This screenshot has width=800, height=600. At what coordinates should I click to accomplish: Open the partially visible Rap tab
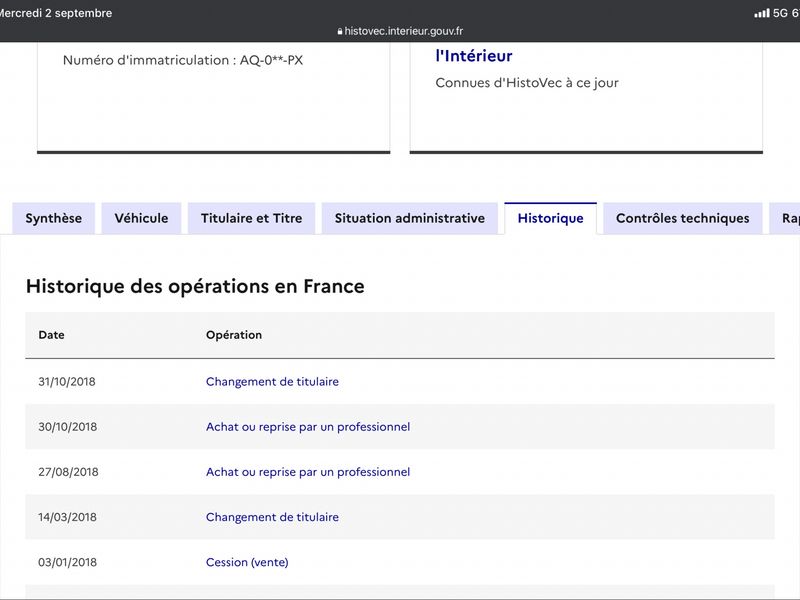[786, 218]
